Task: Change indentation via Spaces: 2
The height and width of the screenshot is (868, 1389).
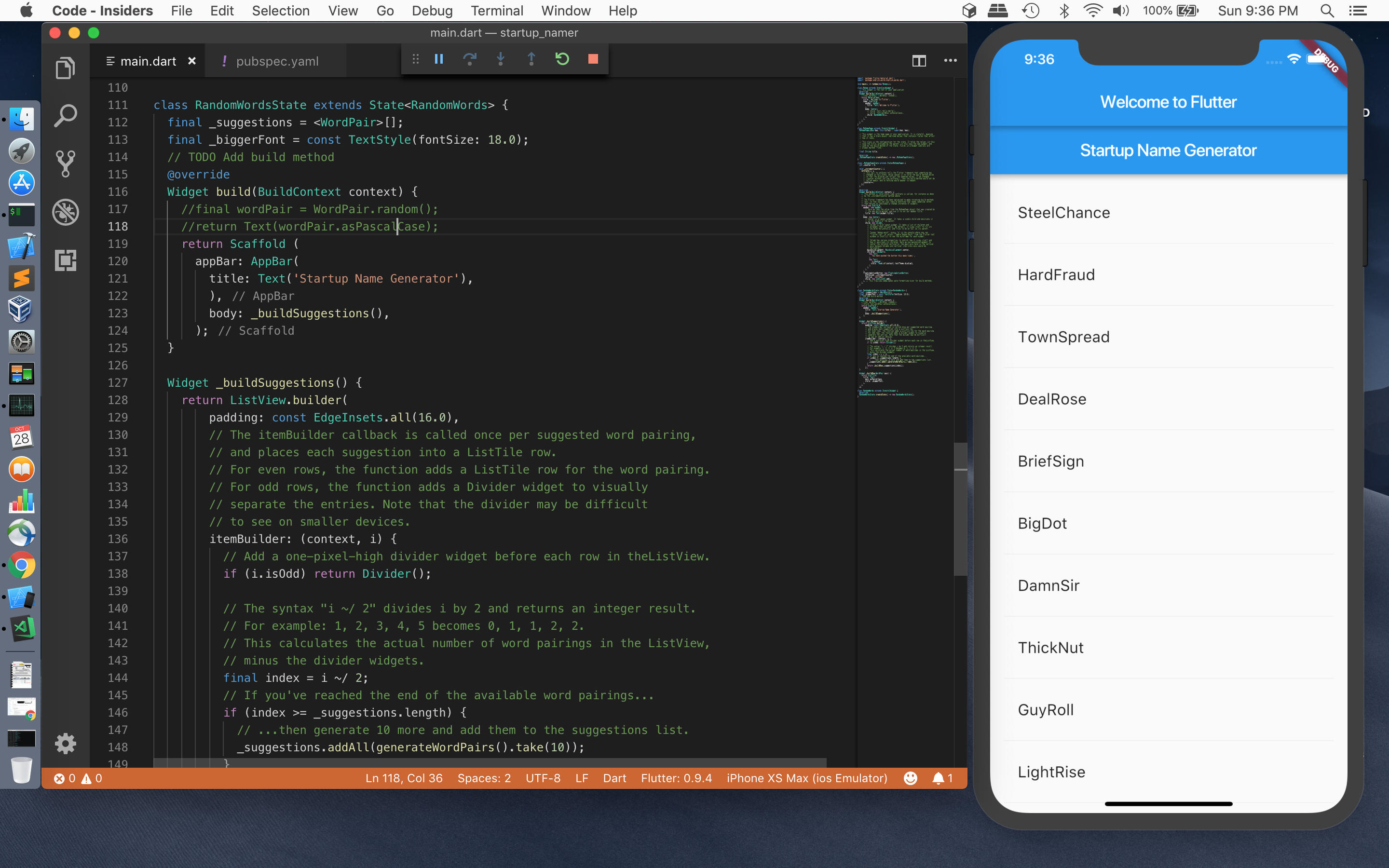Action: [484, 778]
